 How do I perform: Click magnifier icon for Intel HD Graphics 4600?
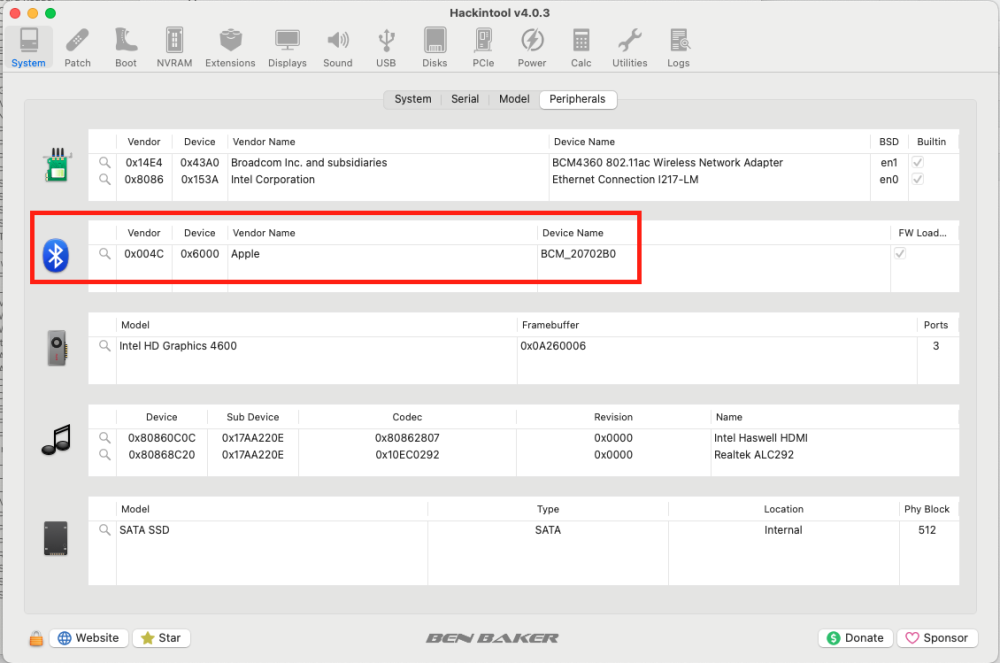click(105, 346)
